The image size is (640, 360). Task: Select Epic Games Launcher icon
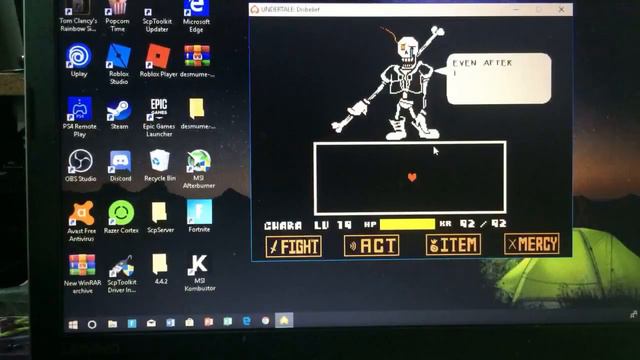159,117
